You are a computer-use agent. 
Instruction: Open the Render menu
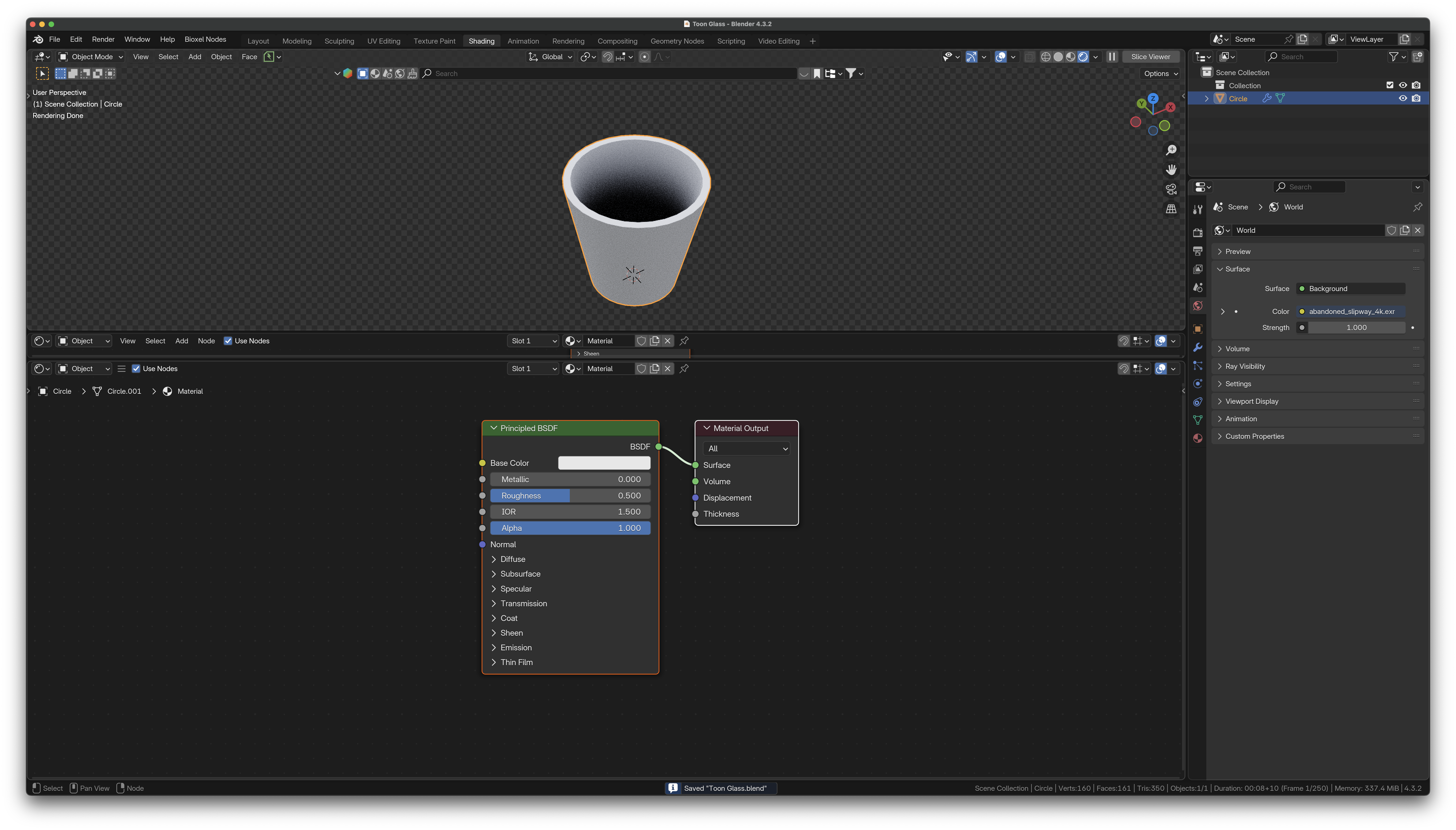(103, 39)
